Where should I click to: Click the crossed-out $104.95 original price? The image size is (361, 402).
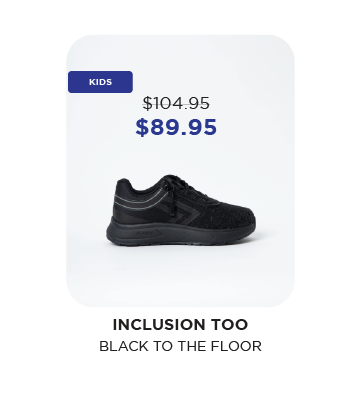[x=176, y=103]
